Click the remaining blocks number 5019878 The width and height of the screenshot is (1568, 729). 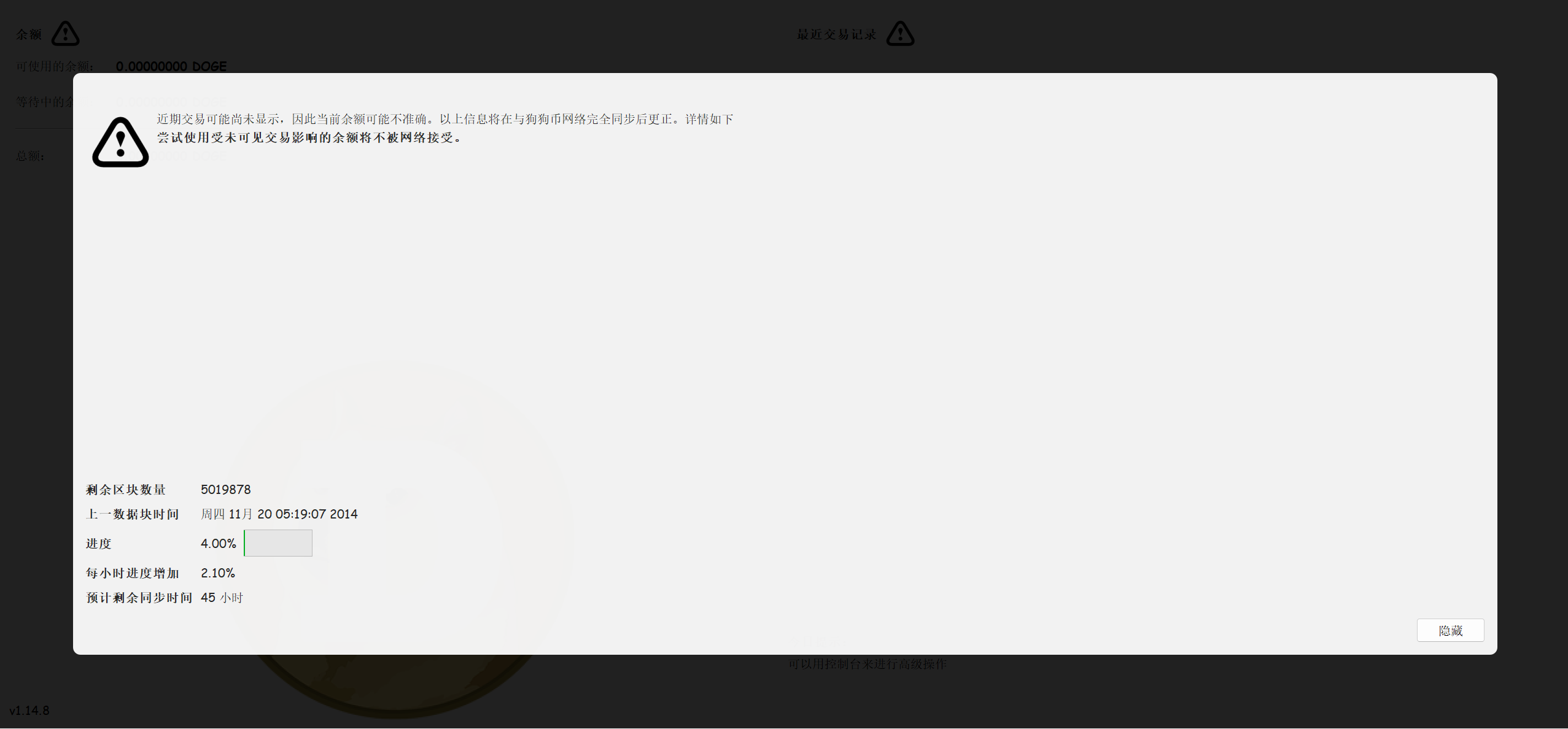tap(225, 490)
